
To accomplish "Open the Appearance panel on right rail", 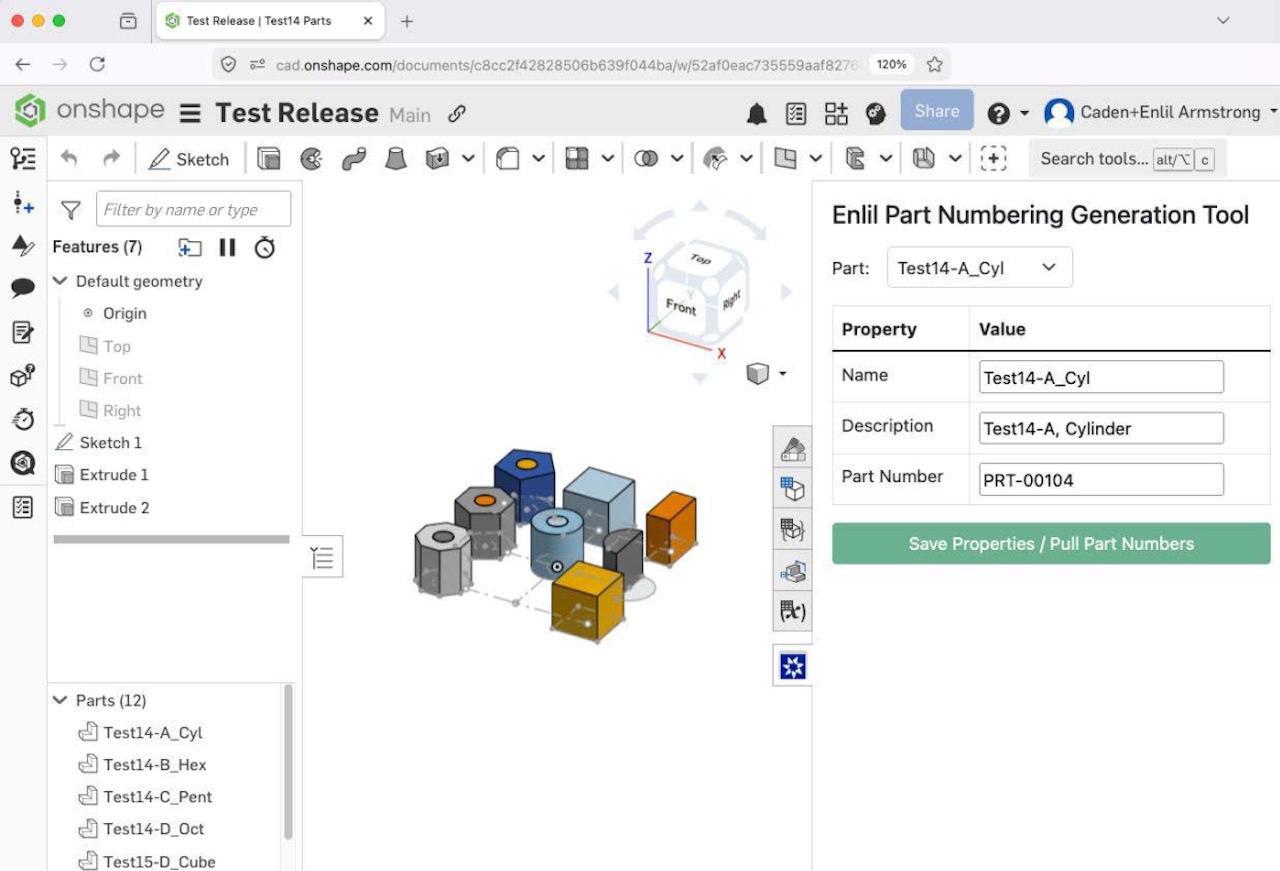I will click(x=793, y=448).
